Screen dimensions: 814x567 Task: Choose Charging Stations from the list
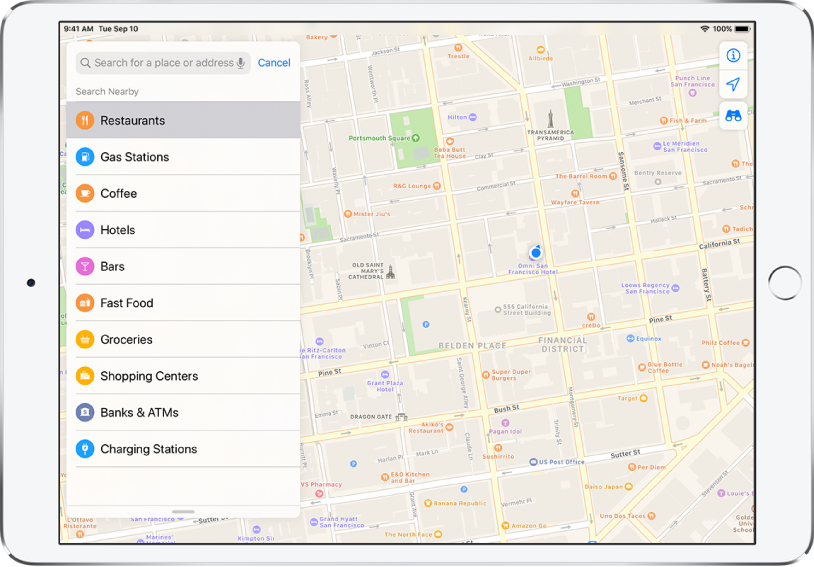coord(148,449)
